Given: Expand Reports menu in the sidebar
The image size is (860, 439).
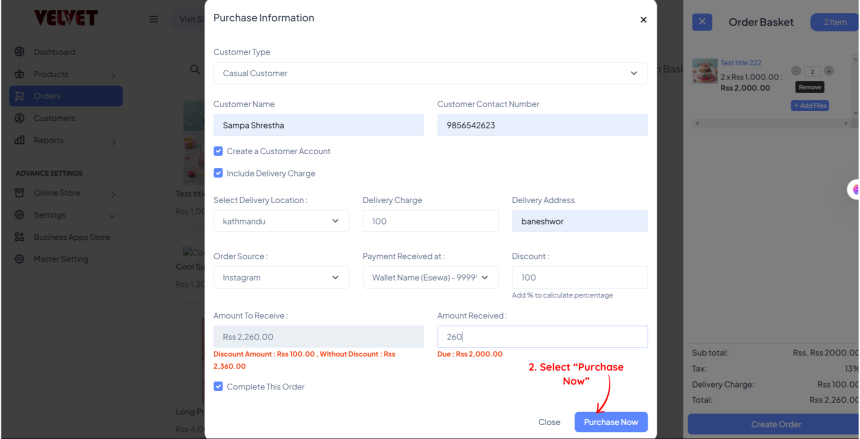Looking at the screenshot, I should coord(65,140).
